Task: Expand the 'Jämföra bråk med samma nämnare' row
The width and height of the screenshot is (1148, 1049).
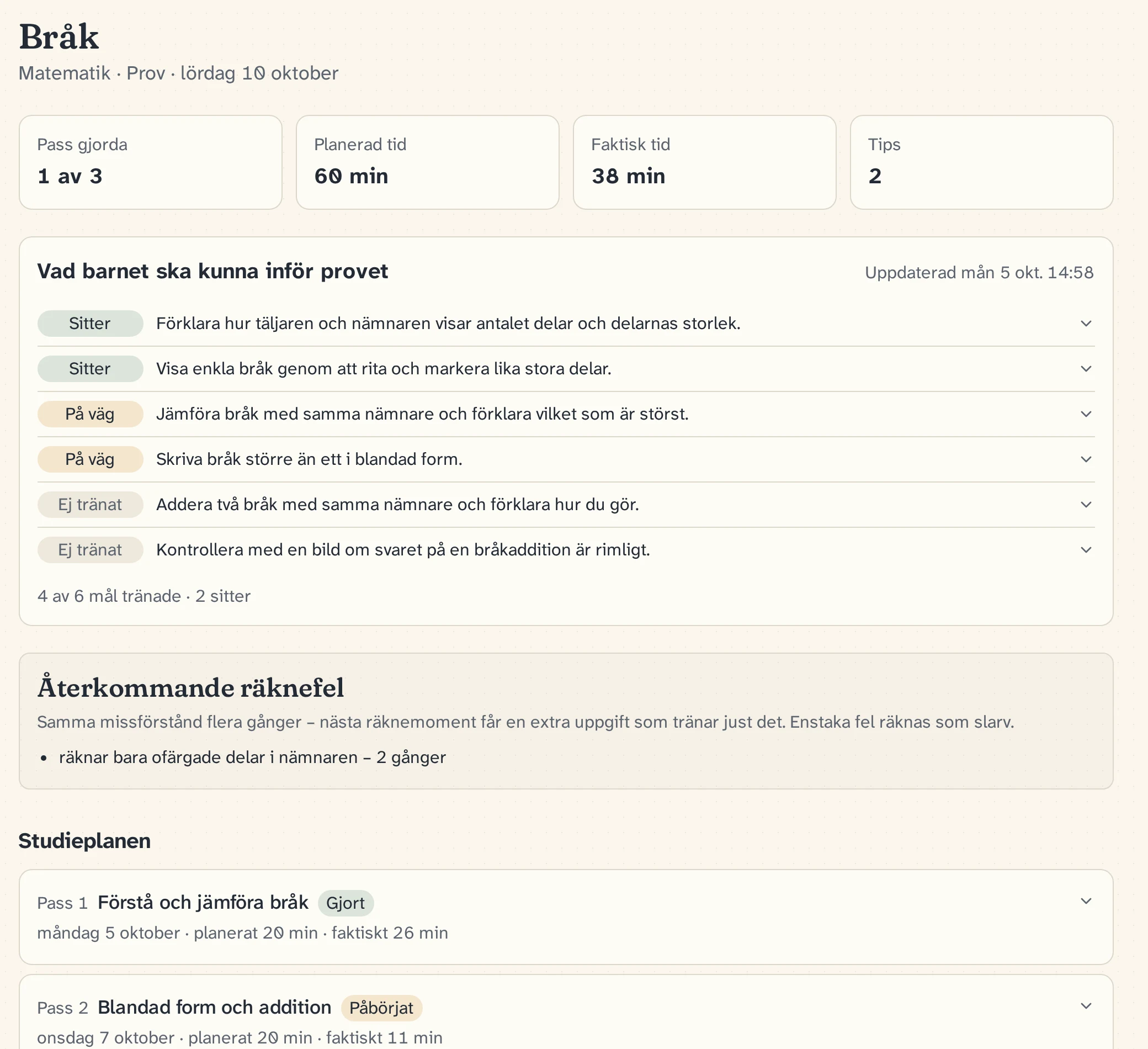Action: [x=566, y=414]
